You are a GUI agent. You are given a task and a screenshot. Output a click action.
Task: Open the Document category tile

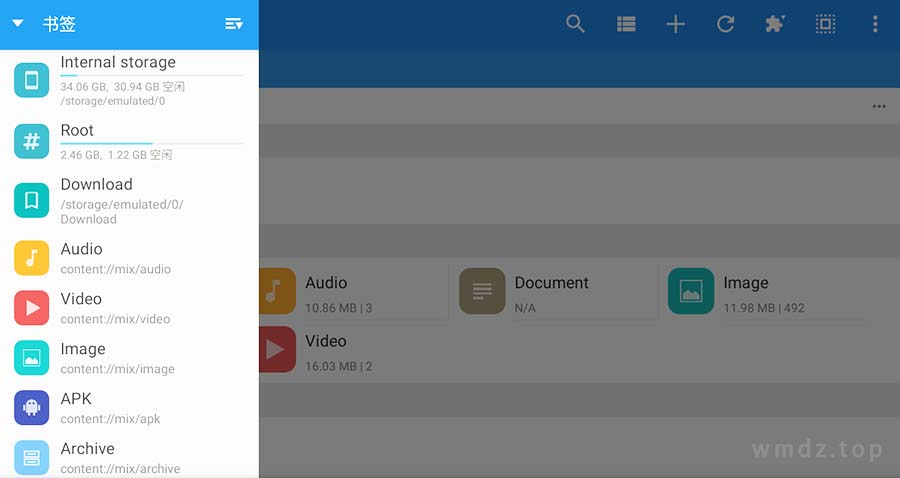coord(557,292)
